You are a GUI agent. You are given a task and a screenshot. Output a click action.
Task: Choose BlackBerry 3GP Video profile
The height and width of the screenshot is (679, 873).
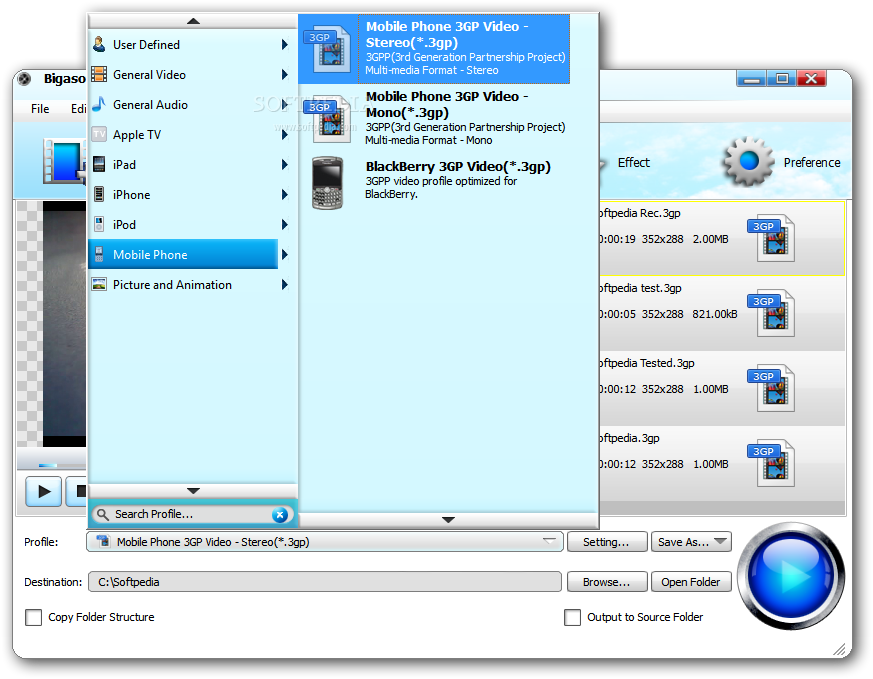[x=434, y=183]
